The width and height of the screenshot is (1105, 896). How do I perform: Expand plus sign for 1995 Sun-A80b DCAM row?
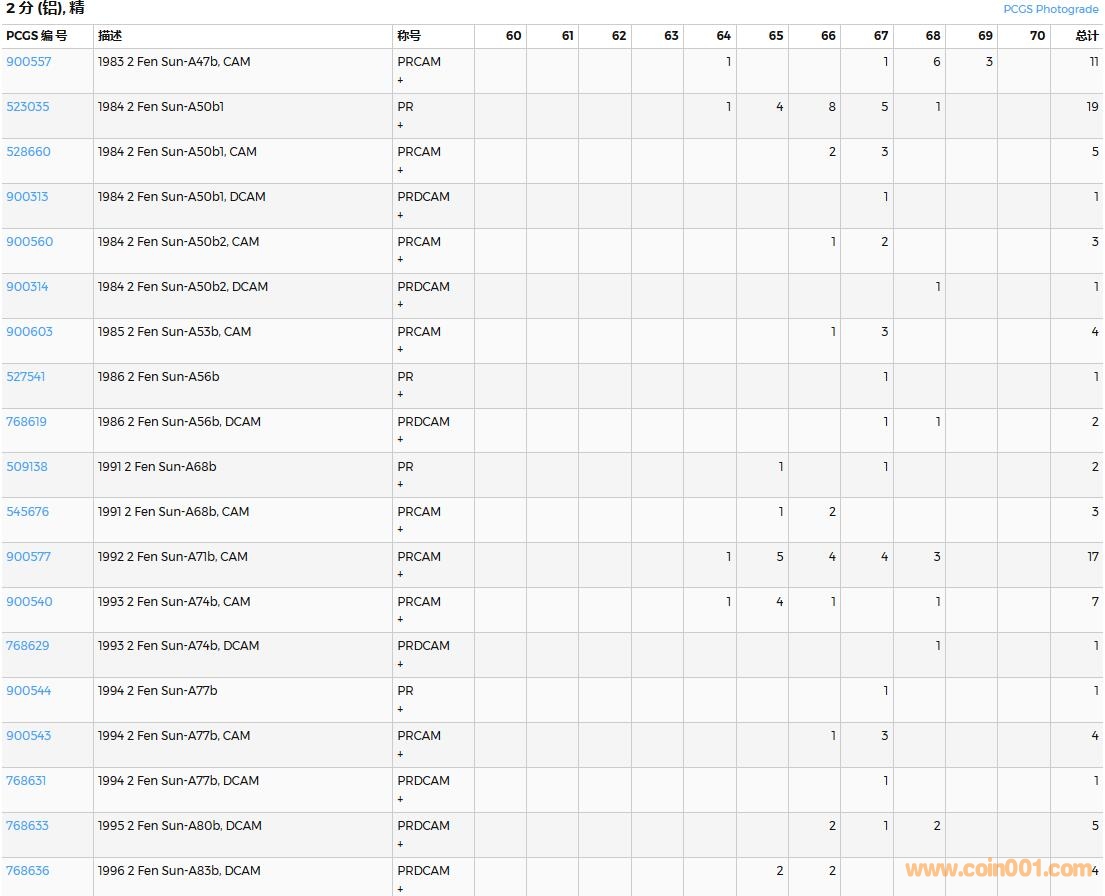pos(401,844)
